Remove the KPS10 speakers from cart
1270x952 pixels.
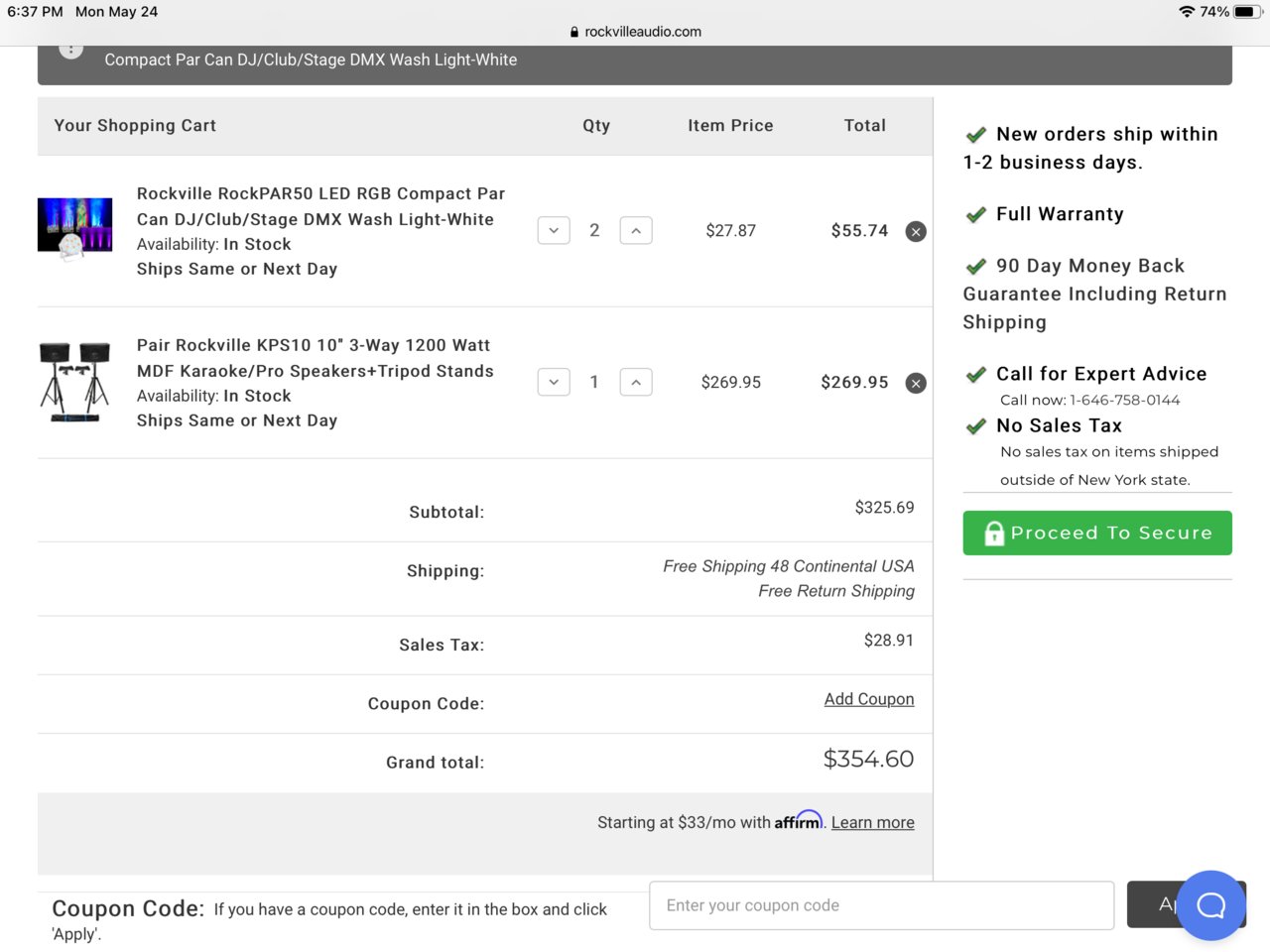(x=916, y=383)
